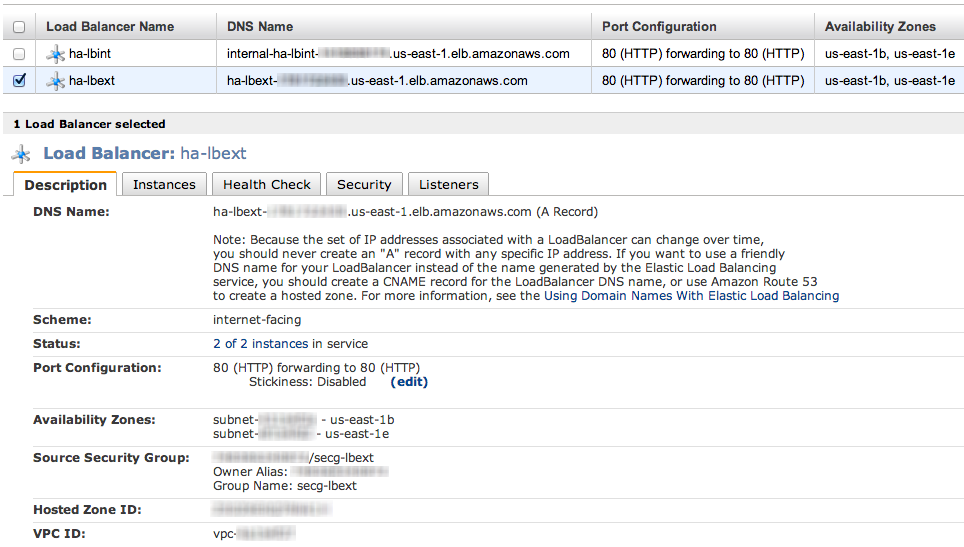Click ha-lbint port configuration cell
Image resolution: width=964 pixels, height=547 pixels.
point(703,53)
